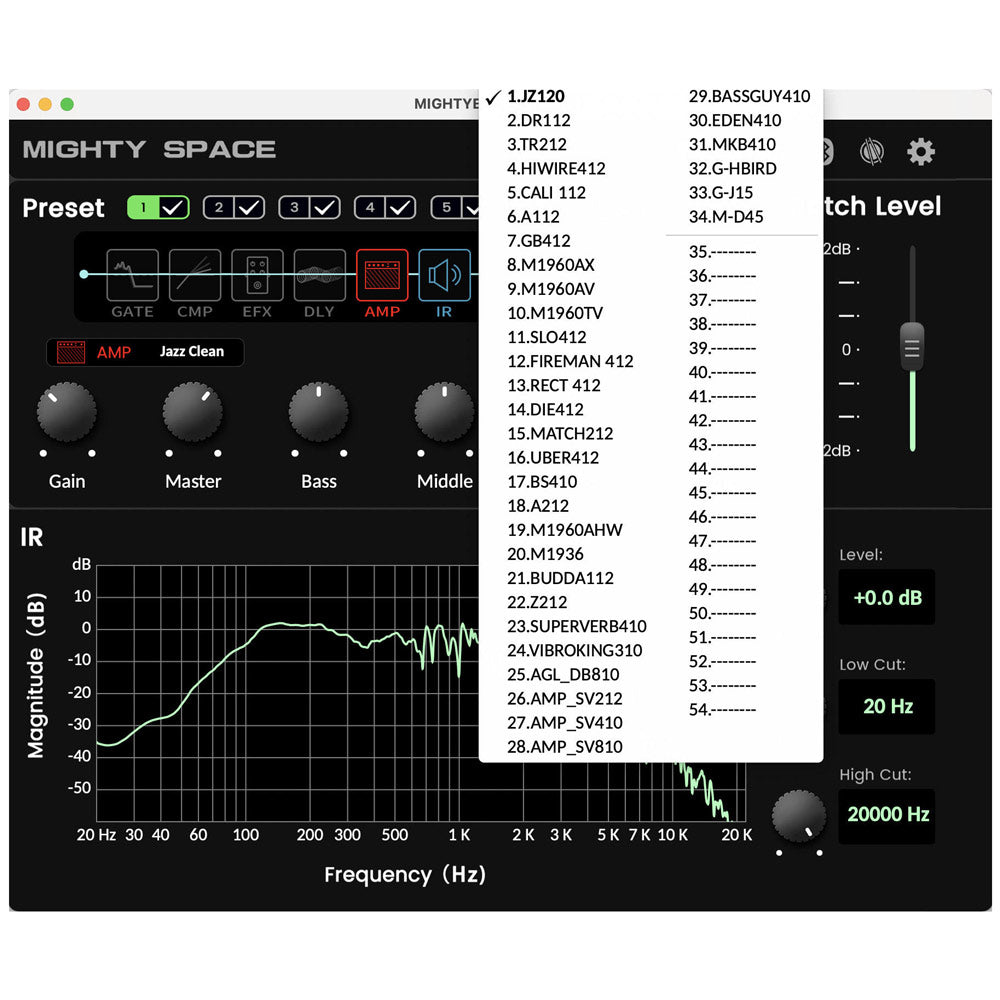1000x1000 pixels.
Task: Open settings with the gear icon
Action: pos(920,152)
